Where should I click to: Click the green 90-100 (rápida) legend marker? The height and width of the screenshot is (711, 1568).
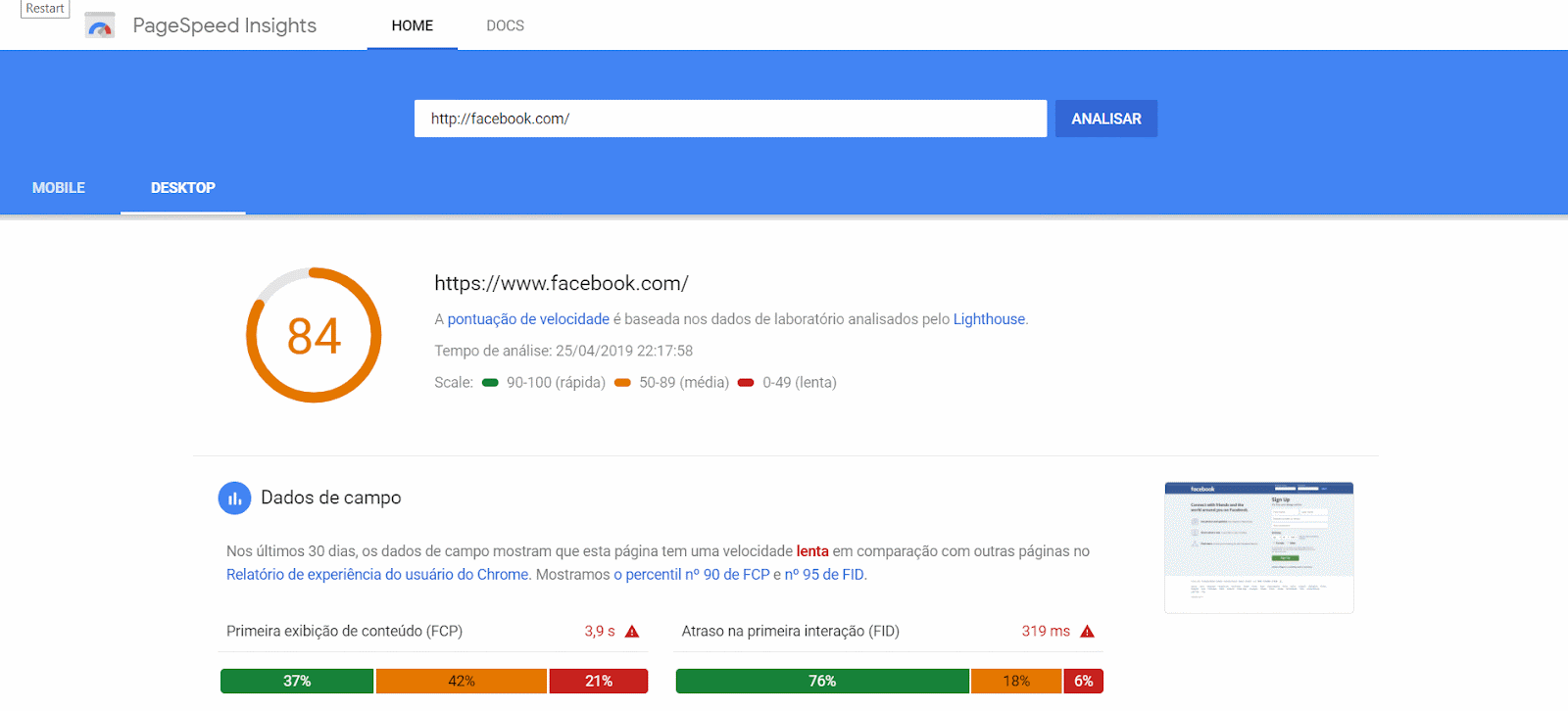point(490,383)
